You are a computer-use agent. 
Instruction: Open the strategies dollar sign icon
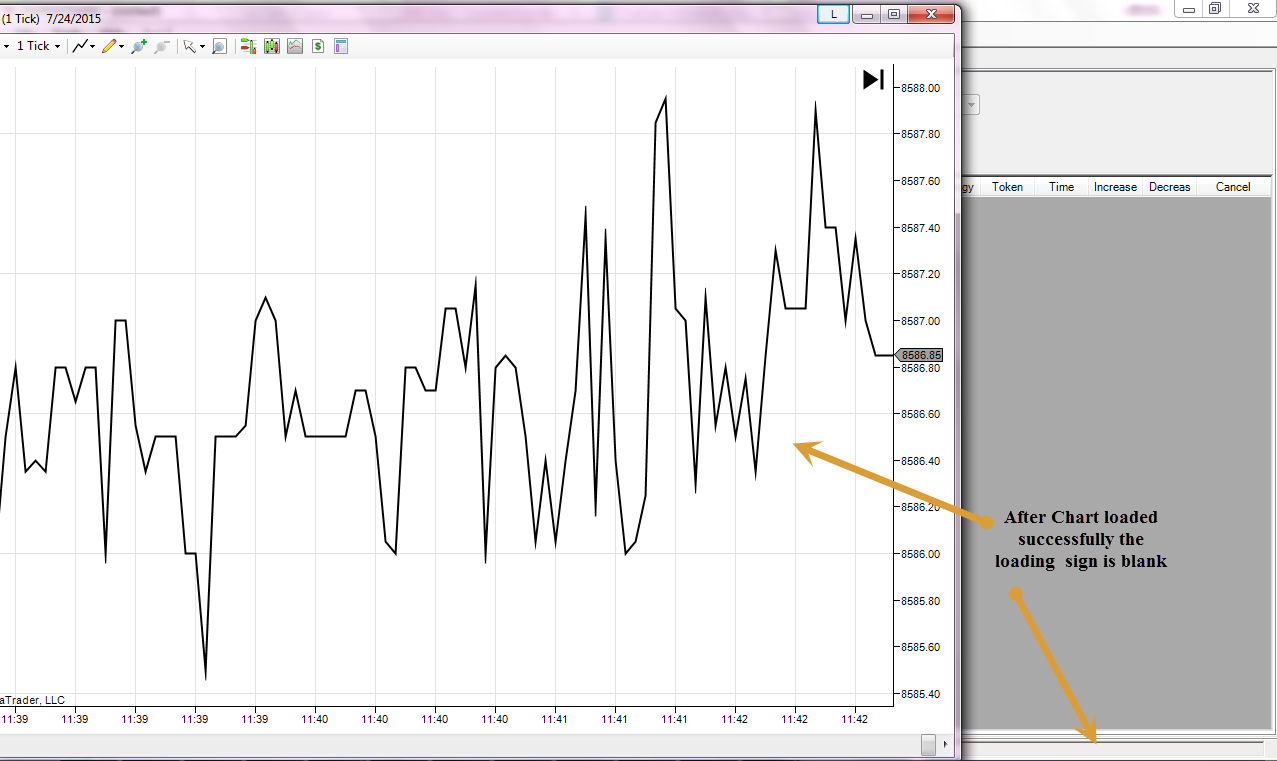[x=318, y=46]
